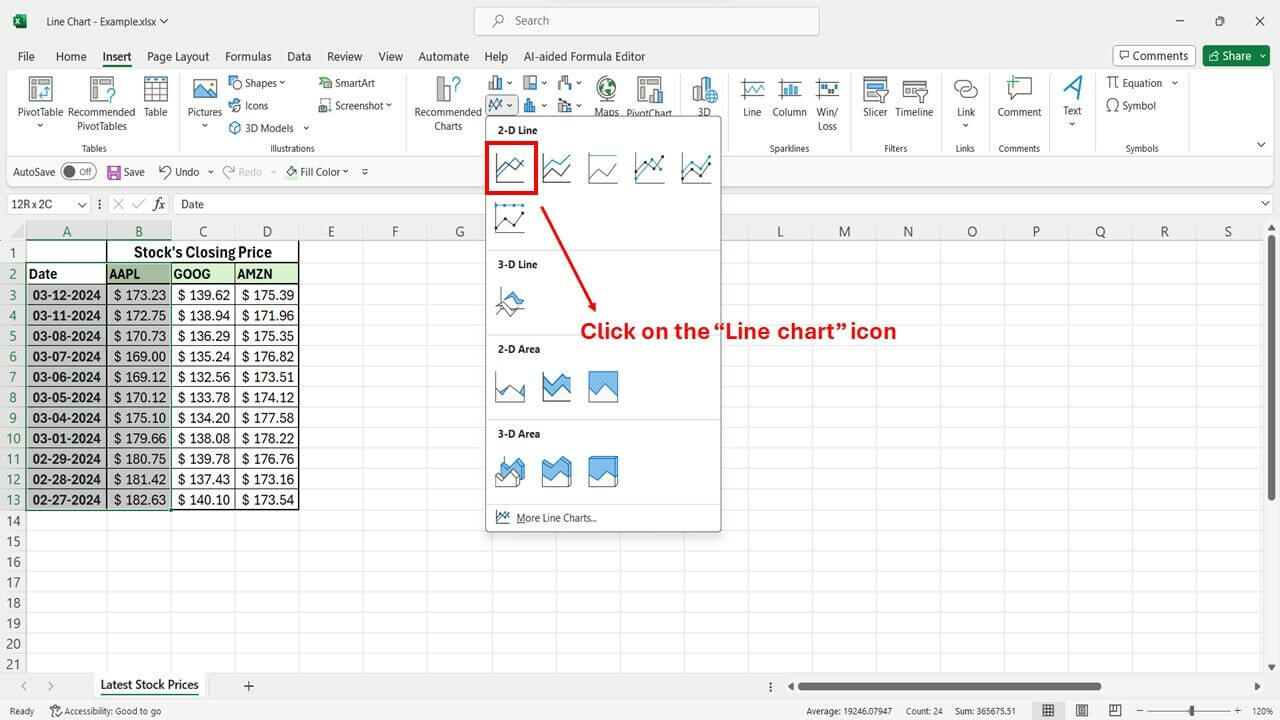The width and height of the screenshot is (1280, 720).
Task: Open the Pictures dropdown
Action: [x=204, y=126]
